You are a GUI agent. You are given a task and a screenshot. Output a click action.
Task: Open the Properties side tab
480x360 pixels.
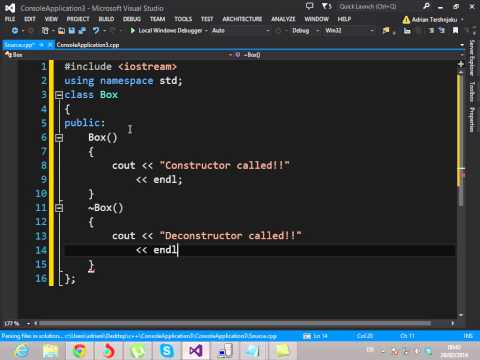pos(472,119)
